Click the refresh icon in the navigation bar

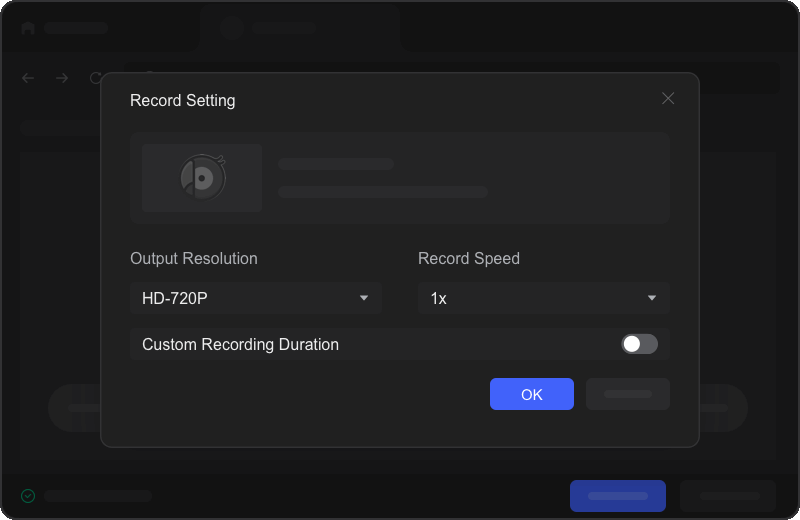(x=96, y=78)
